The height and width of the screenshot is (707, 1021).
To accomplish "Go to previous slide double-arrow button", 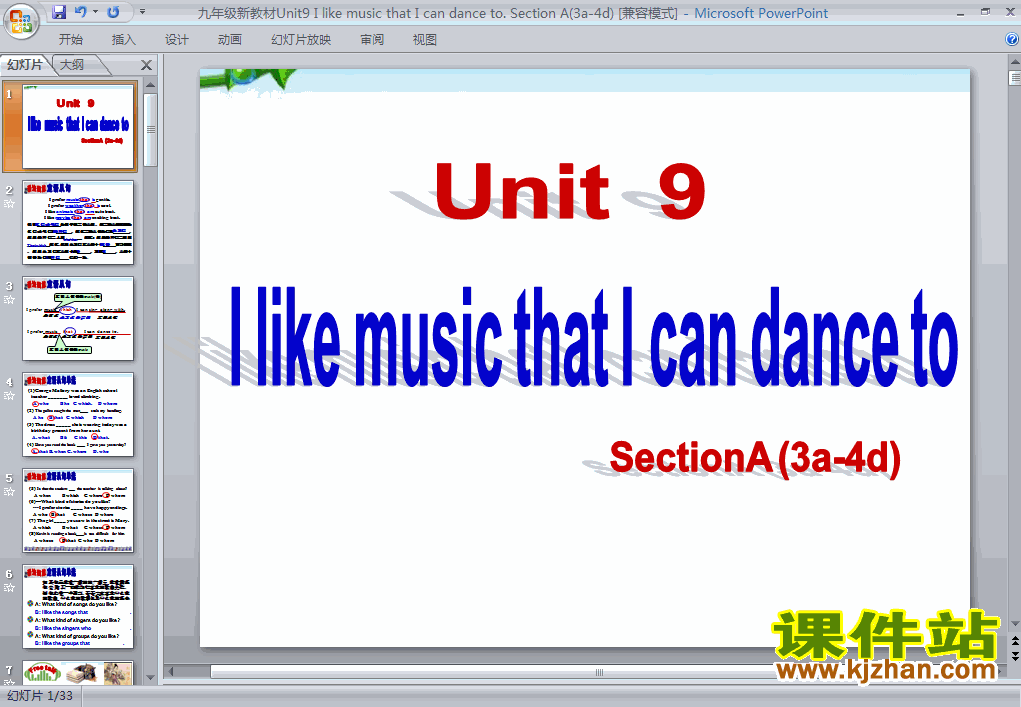I will [x=1014, y=641].
